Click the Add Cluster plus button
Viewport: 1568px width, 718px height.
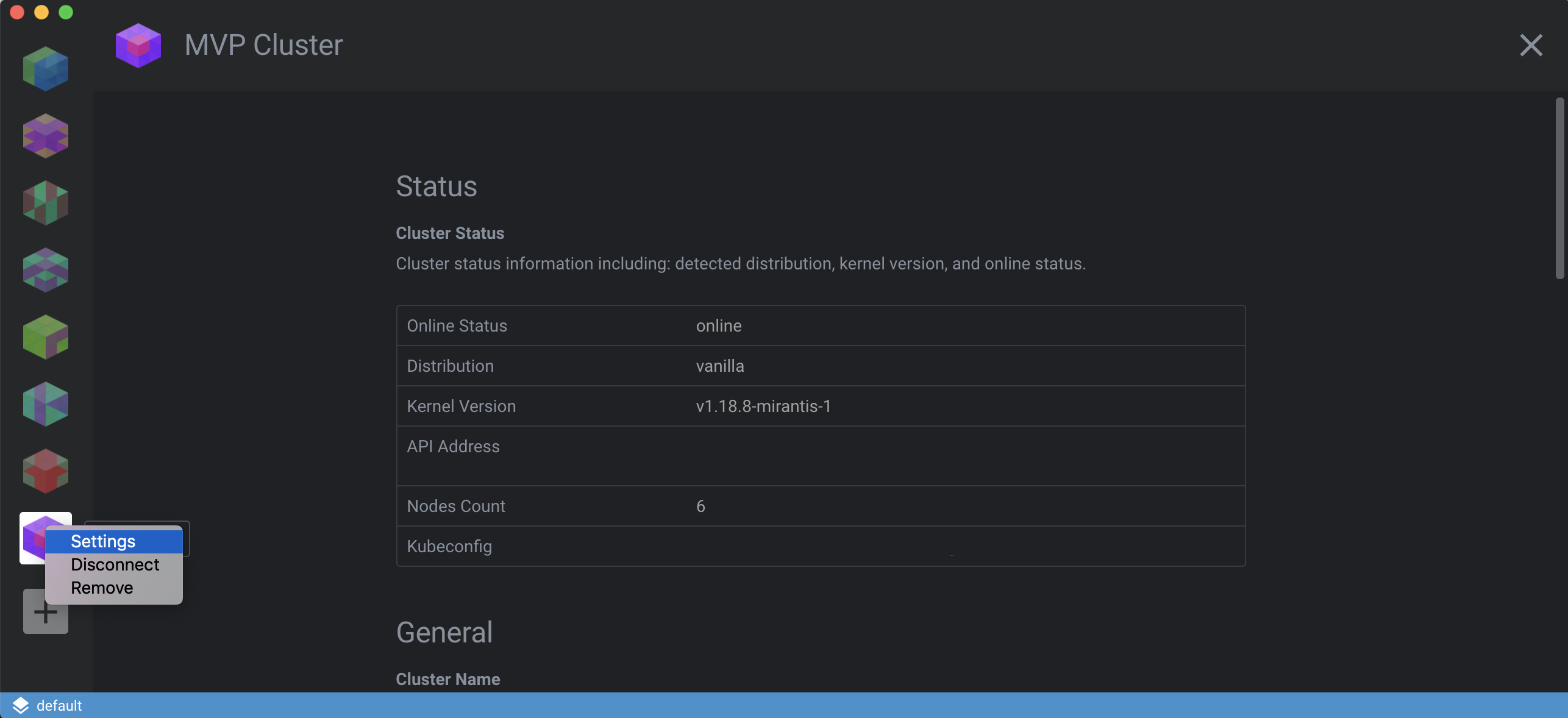coord(45,611)
